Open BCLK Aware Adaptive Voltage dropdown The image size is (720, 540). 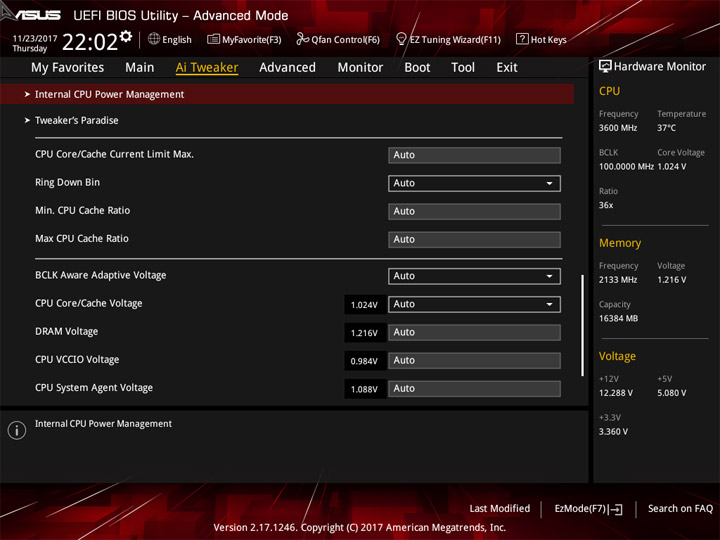[474, 276]
